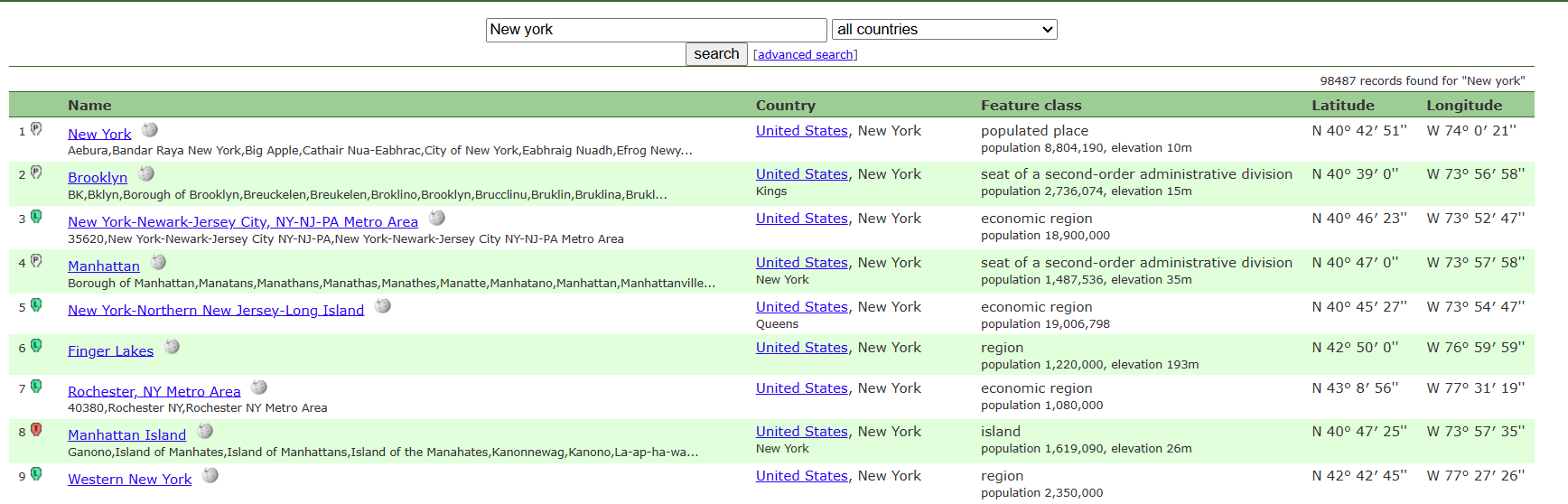Click the Country column header

785,106
